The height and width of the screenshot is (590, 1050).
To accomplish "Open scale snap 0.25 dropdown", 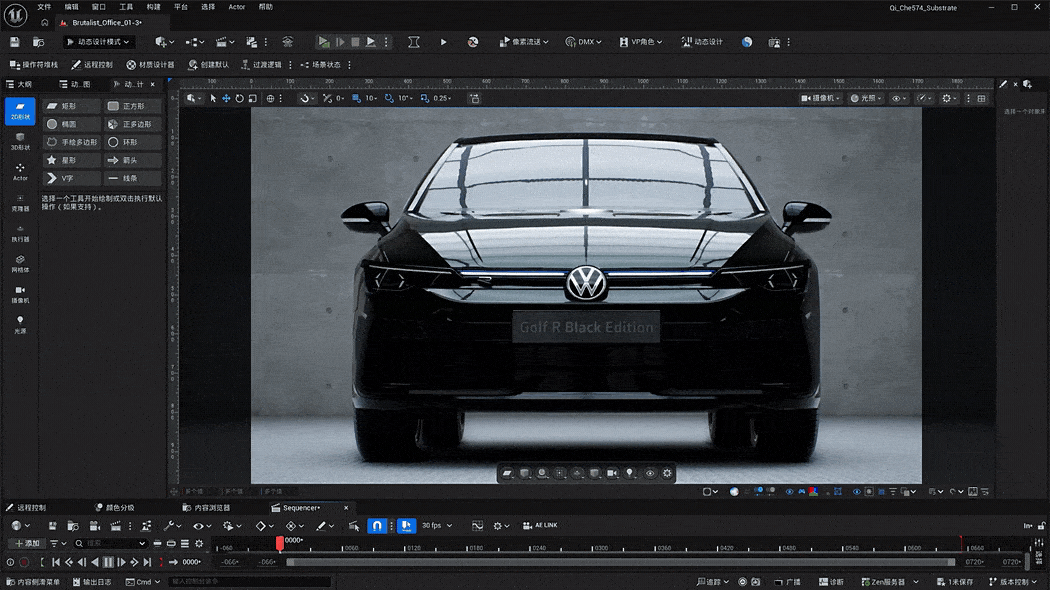I will 443,98.
